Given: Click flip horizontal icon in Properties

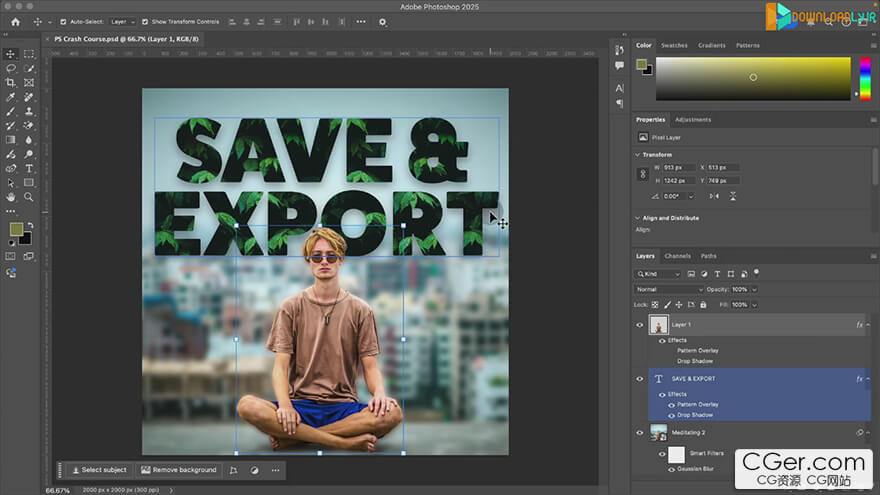Looking at the screenshot, I should pos(713,196).
